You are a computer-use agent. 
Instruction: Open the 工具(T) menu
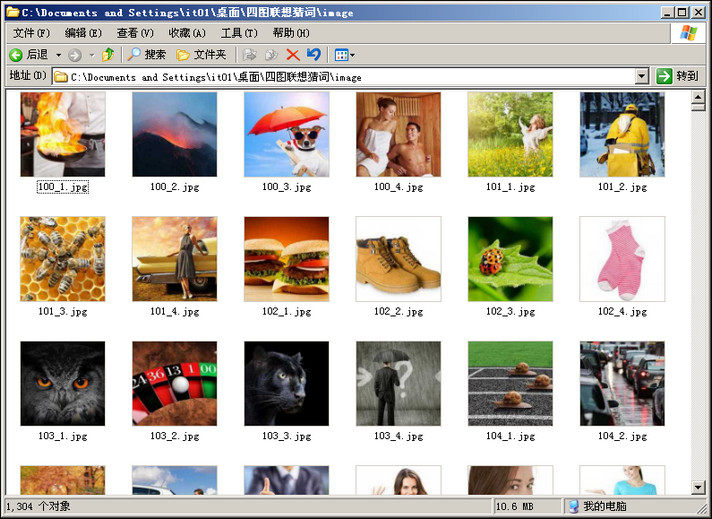(239, 33)
